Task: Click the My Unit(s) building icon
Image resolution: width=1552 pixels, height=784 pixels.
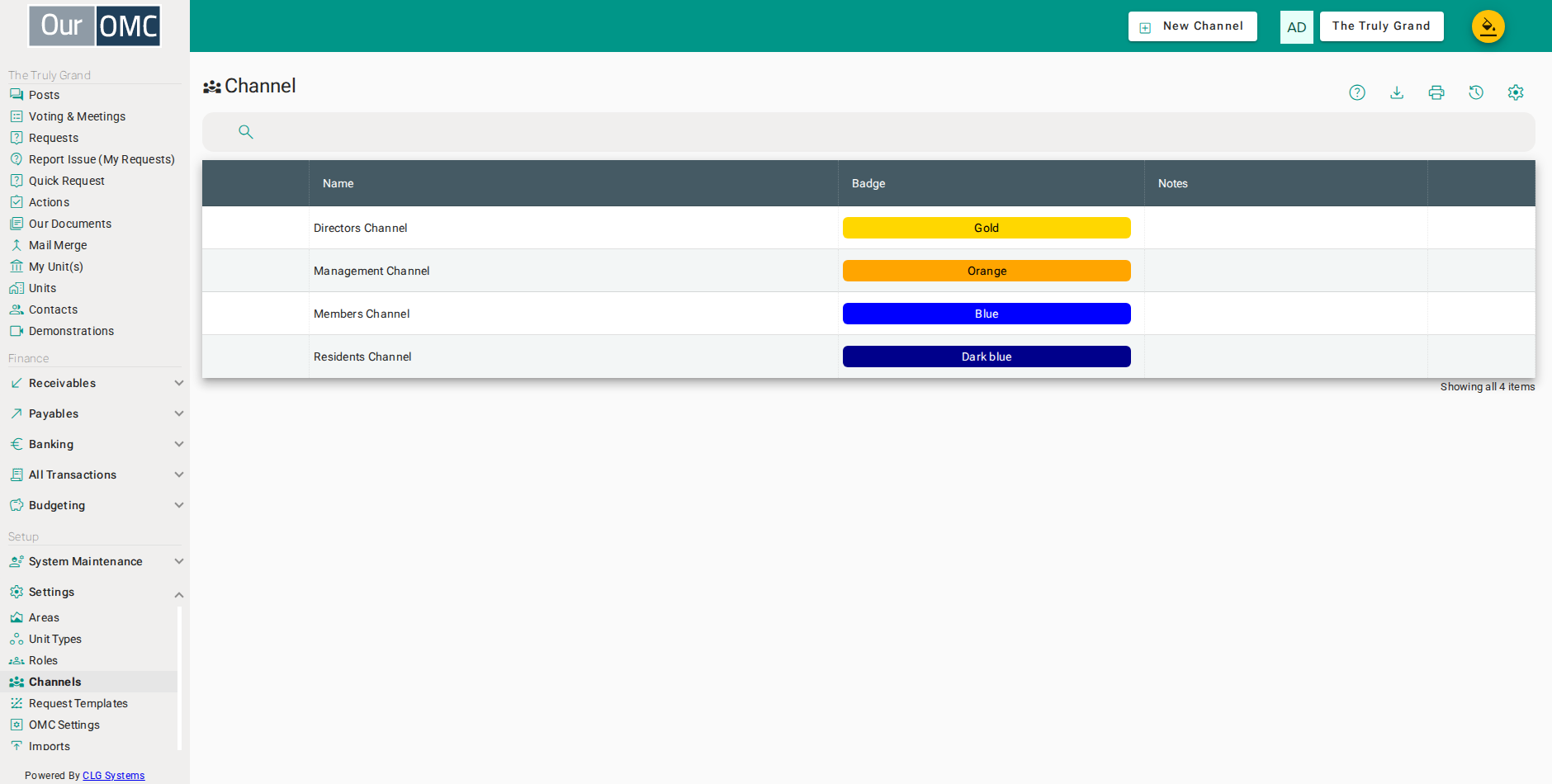Action: tap(17, 267)
